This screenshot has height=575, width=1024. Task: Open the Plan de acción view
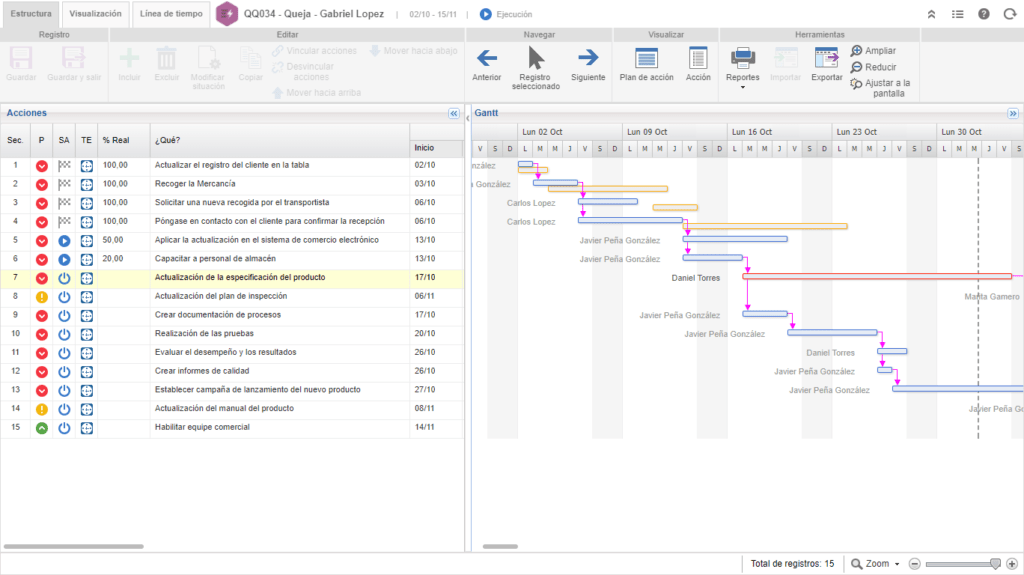(x=647, y=58)
